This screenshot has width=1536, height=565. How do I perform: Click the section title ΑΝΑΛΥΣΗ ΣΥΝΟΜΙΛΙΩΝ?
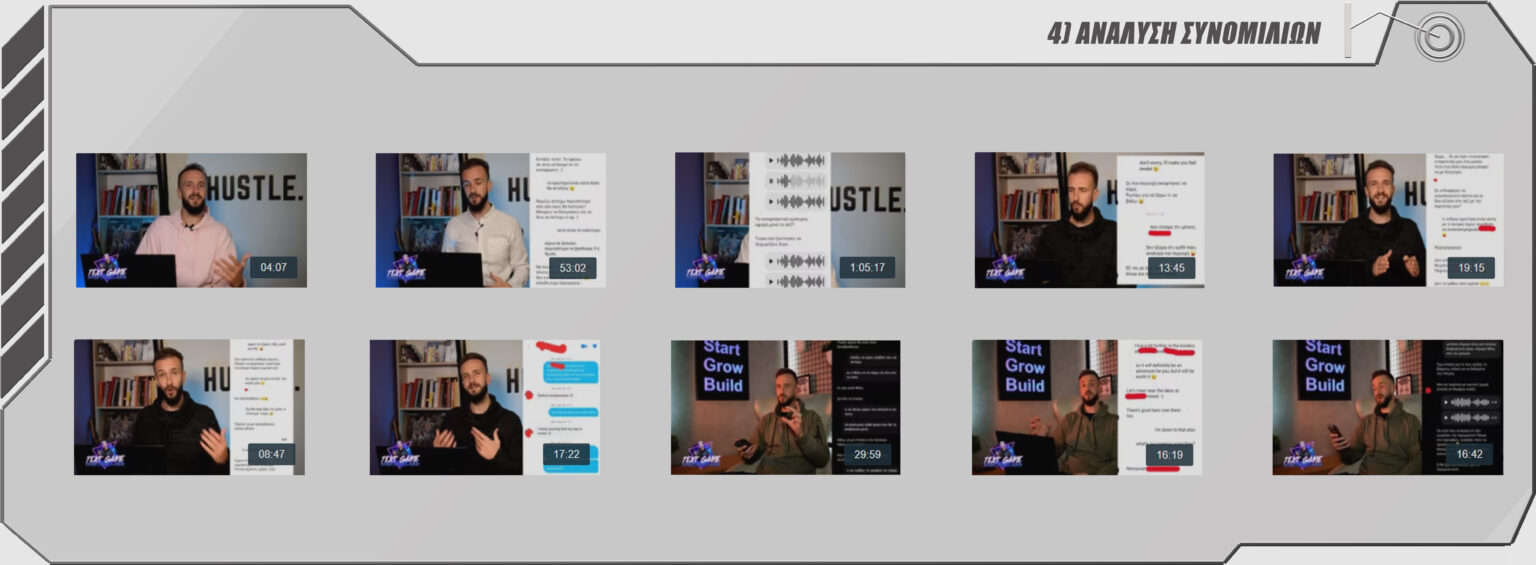coord(1183,33)
